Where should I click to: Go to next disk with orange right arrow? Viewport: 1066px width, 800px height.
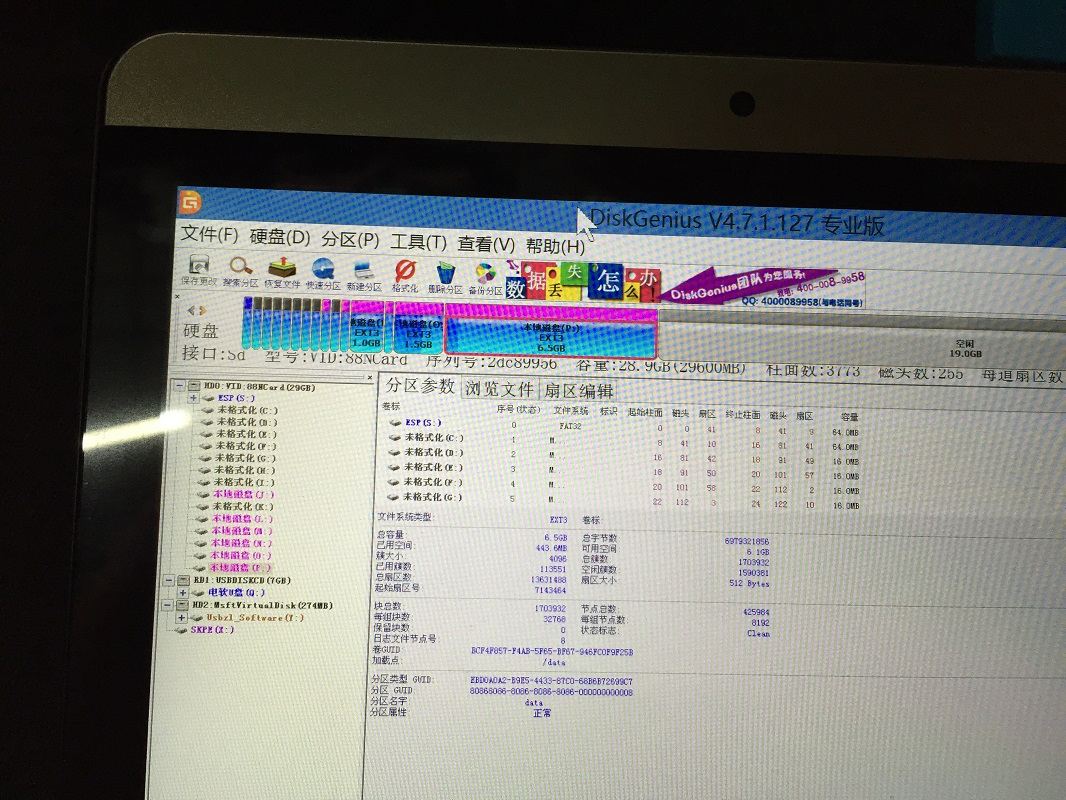(202, 311)
